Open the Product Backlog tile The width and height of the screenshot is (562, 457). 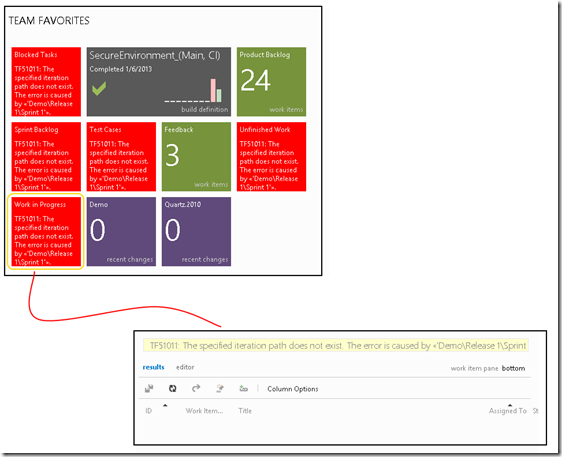pos(271,81)
